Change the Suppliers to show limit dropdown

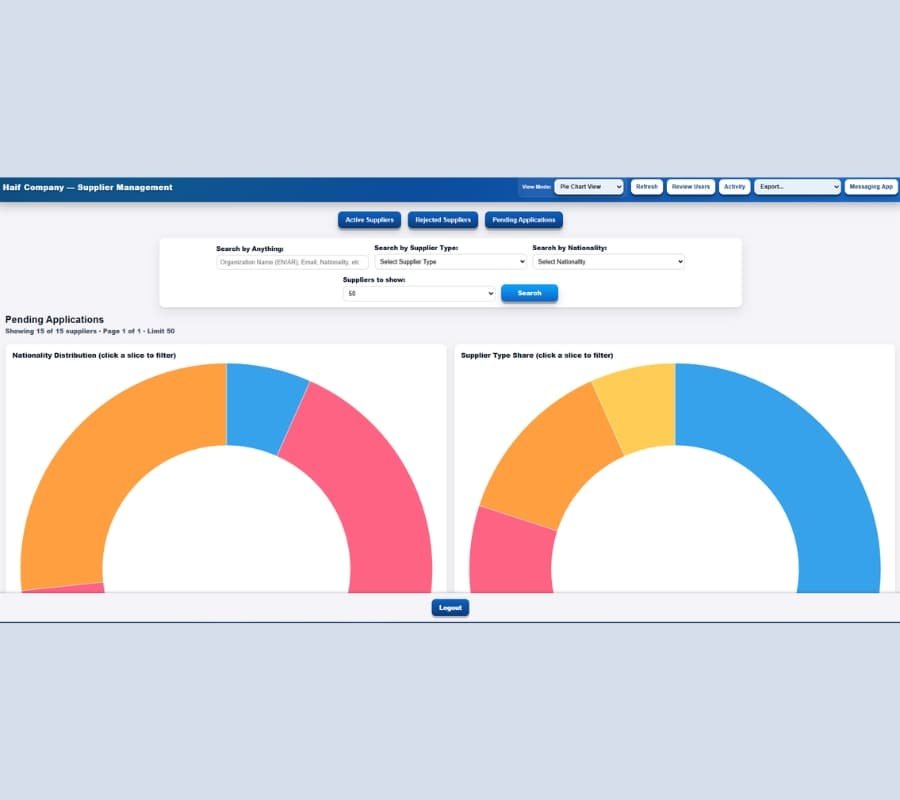pos(417,293)
